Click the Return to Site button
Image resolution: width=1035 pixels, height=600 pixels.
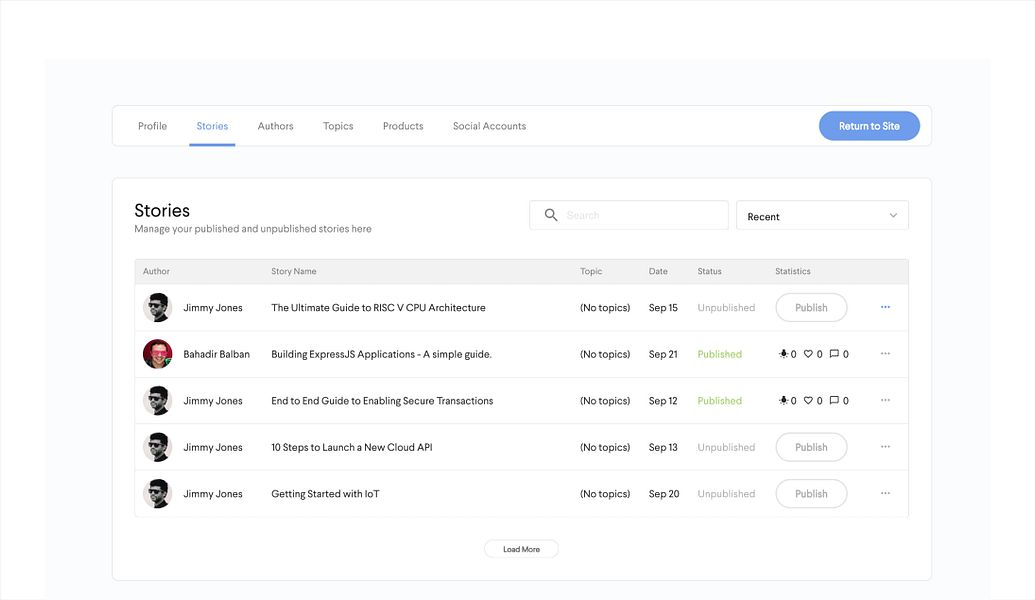click(869, 126)
